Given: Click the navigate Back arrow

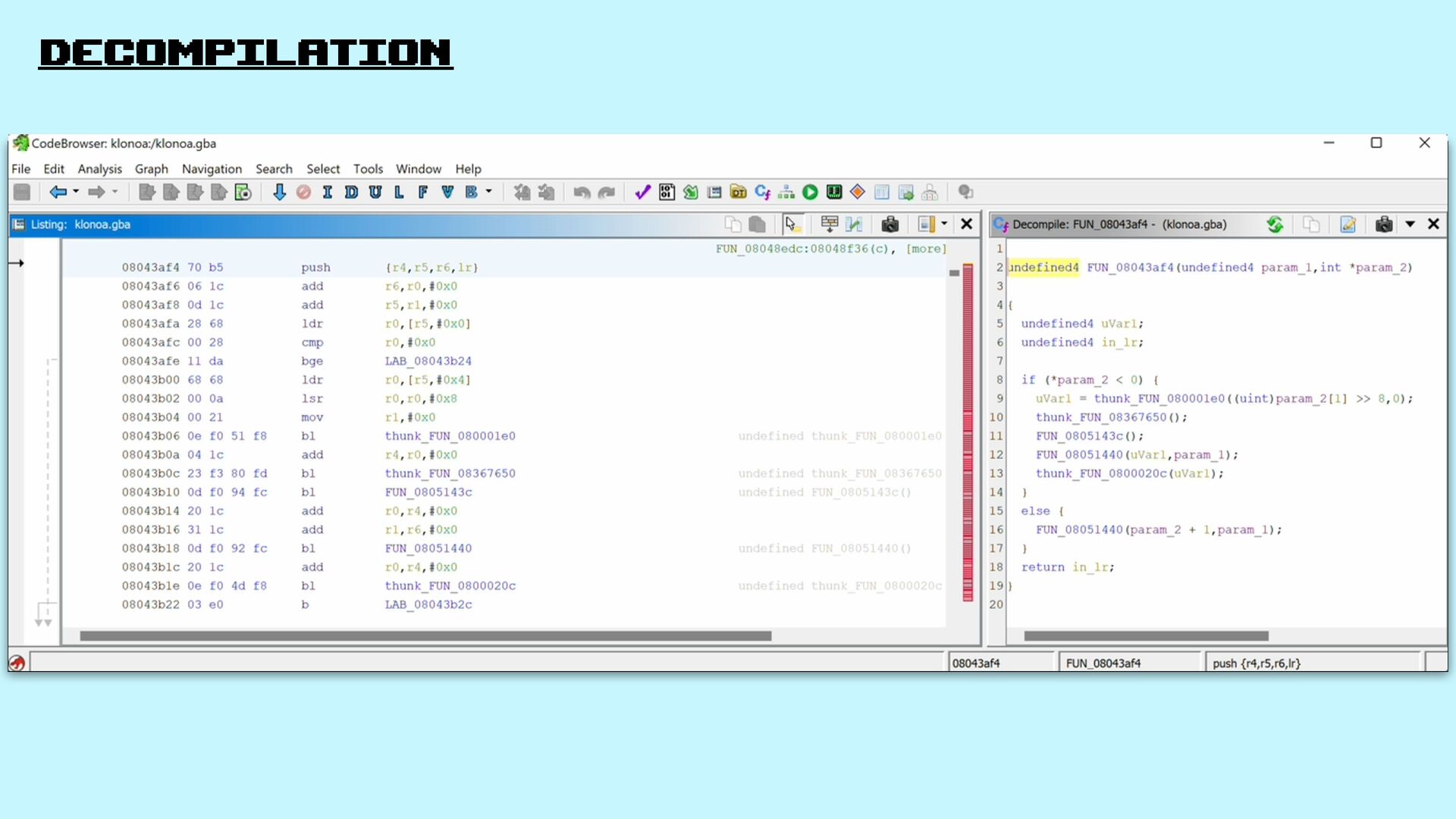Looking at the screenshot, I should click(58, 193).
